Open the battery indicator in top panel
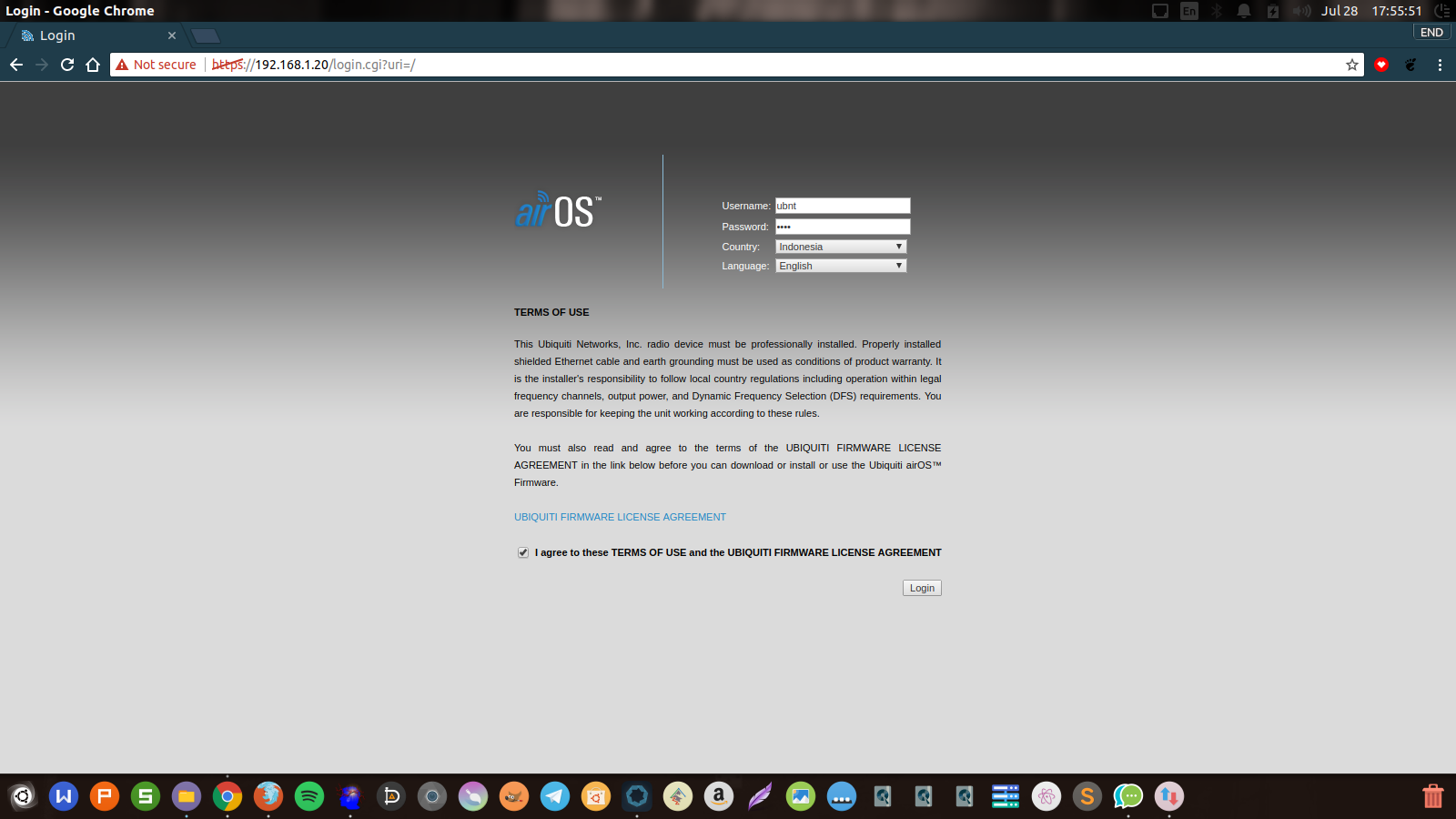This screenshot has height=819, width=1456. [x=1273, y=11]
